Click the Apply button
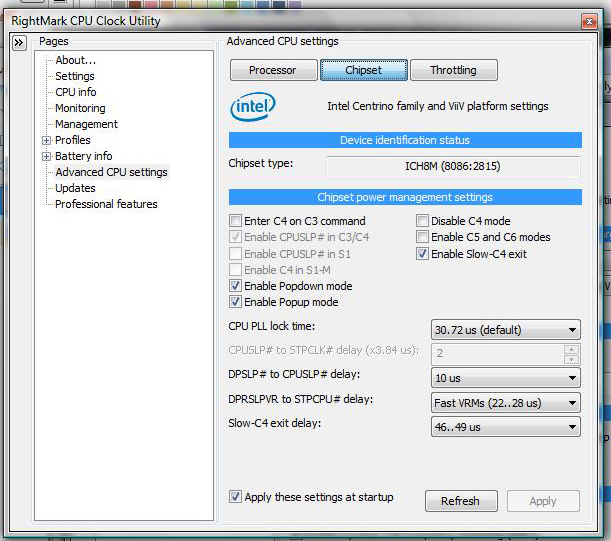Viewport: 611px width, 541px height. point(543,501)
